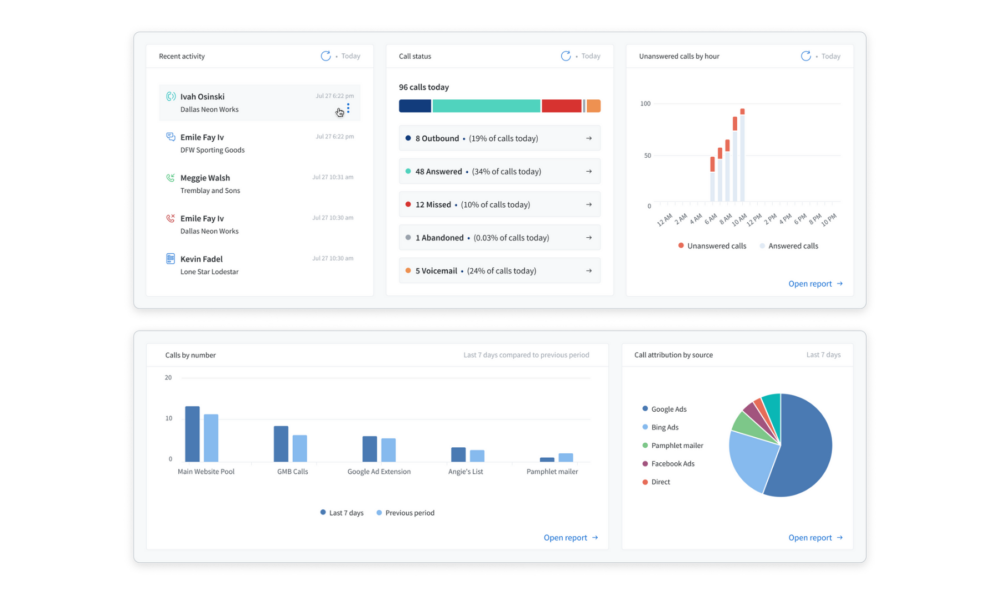Select the 5 Voicemail status row

[x=499, y=271]
